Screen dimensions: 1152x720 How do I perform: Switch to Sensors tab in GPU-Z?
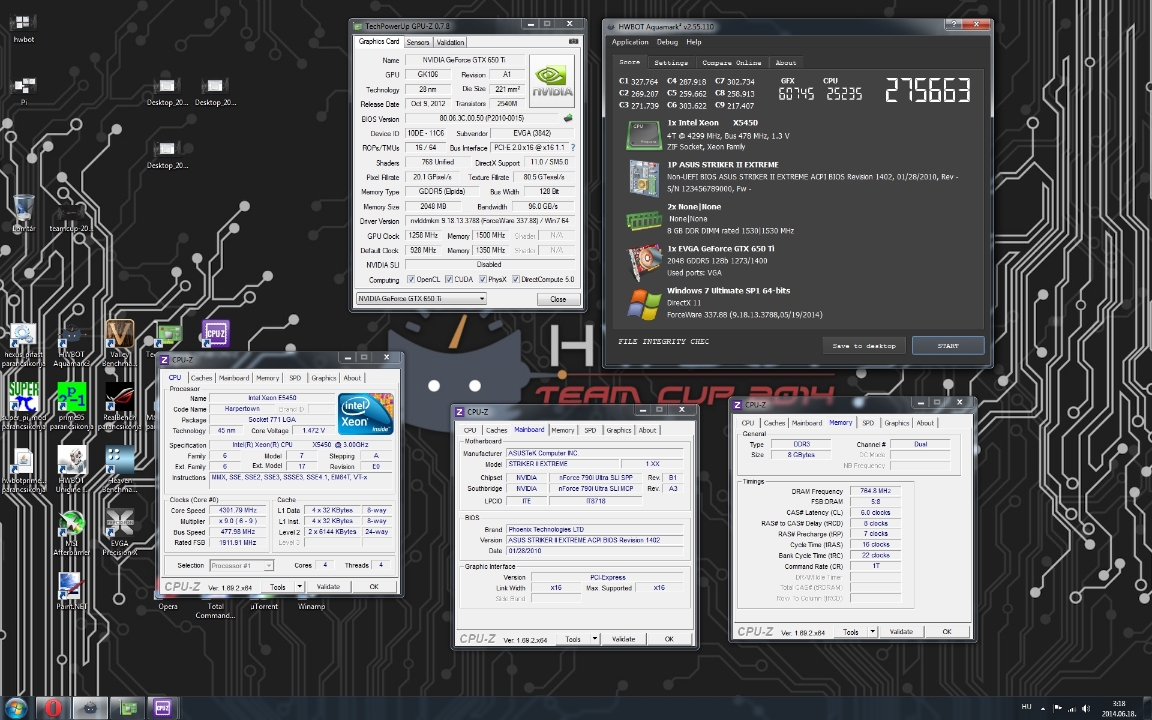click(417, 43)
